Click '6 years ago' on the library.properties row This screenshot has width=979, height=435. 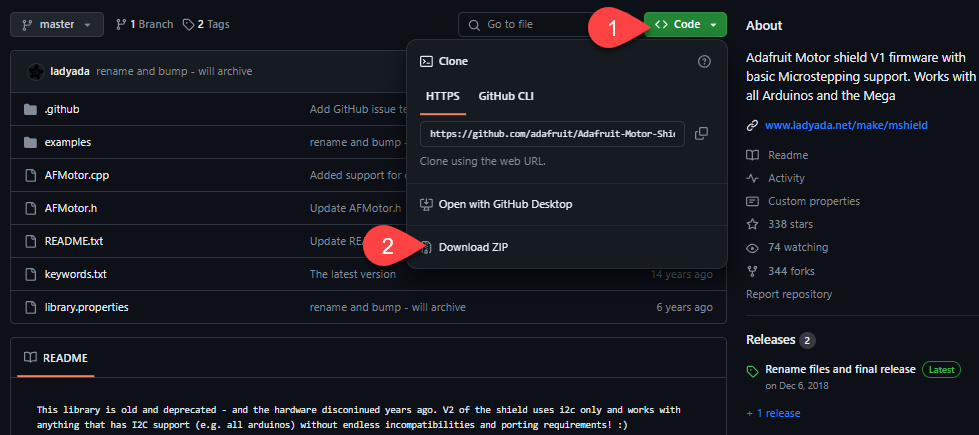(684, 307)
